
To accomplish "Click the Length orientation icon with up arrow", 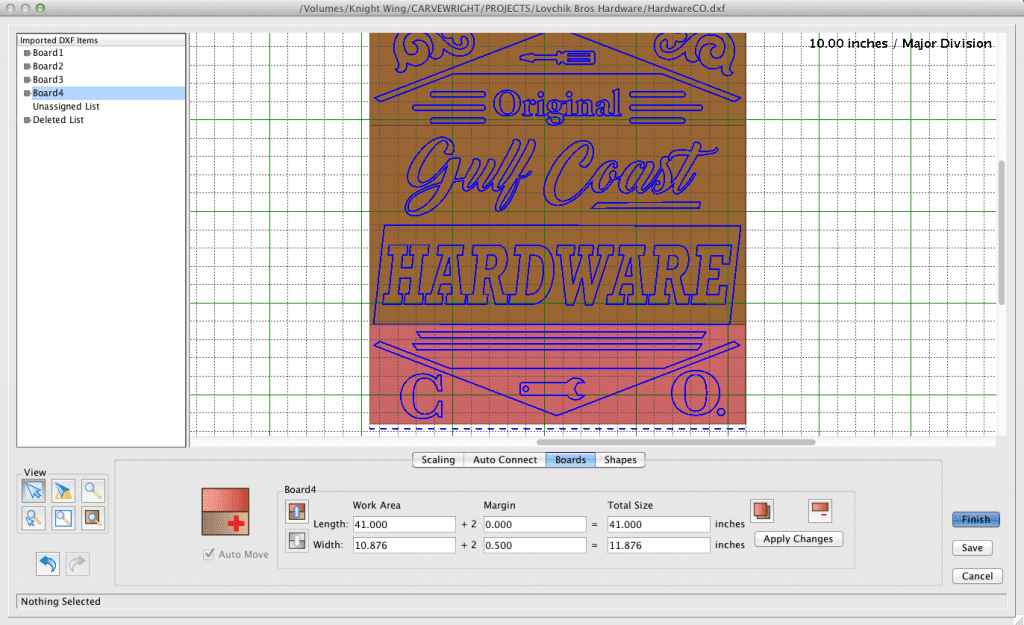I will 297,512.
